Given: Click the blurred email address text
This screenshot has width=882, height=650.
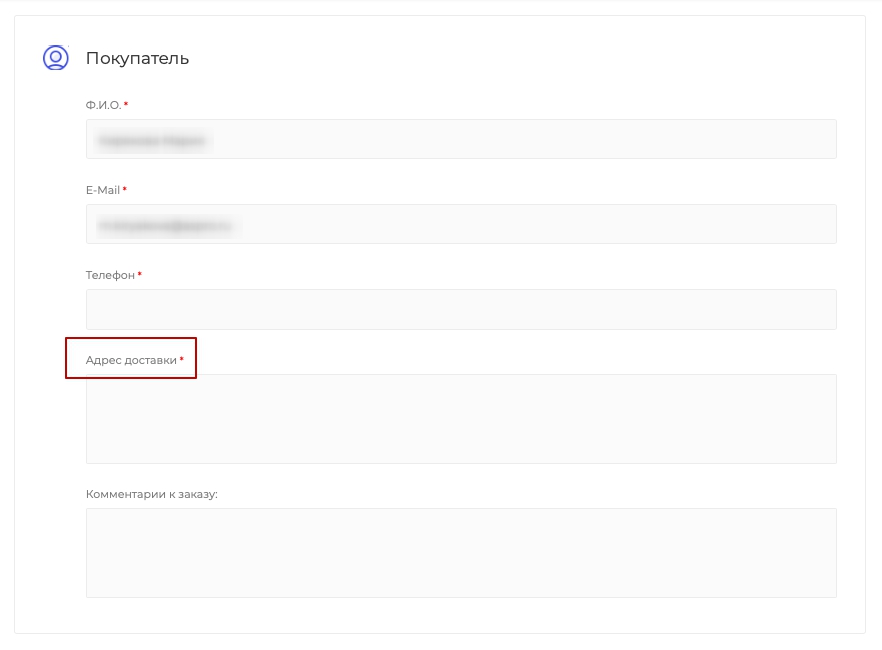Looking at the screenshot, I should 165,226.
